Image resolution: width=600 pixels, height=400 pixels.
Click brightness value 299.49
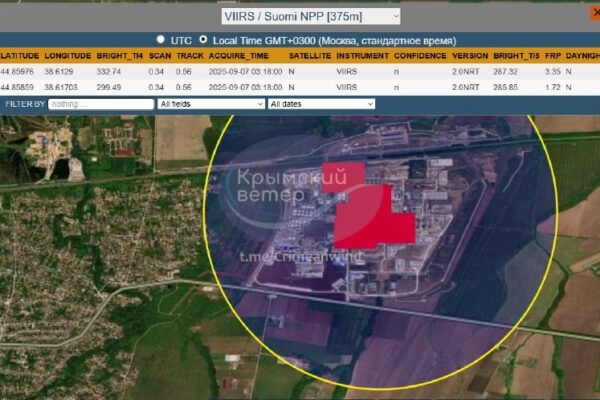point(109,87)
